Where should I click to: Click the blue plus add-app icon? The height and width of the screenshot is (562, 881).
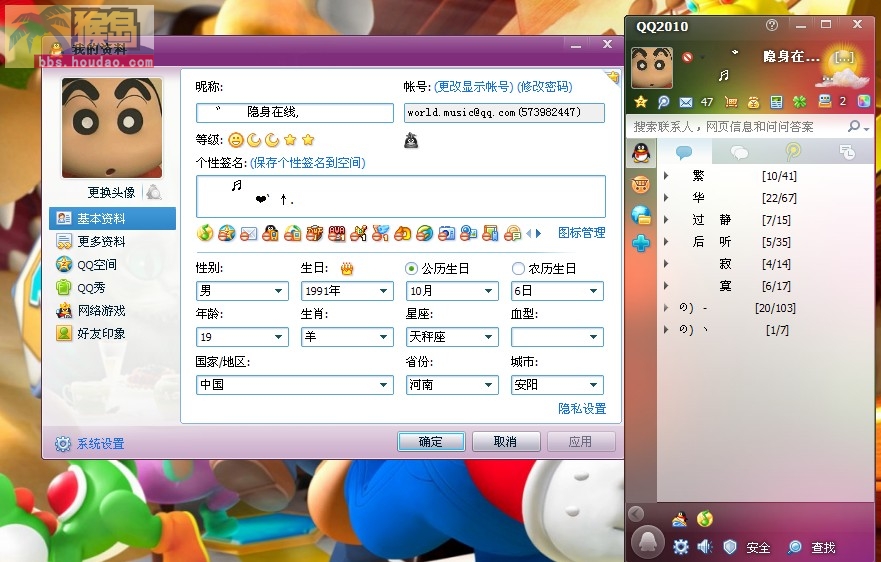tap(641, 243)
